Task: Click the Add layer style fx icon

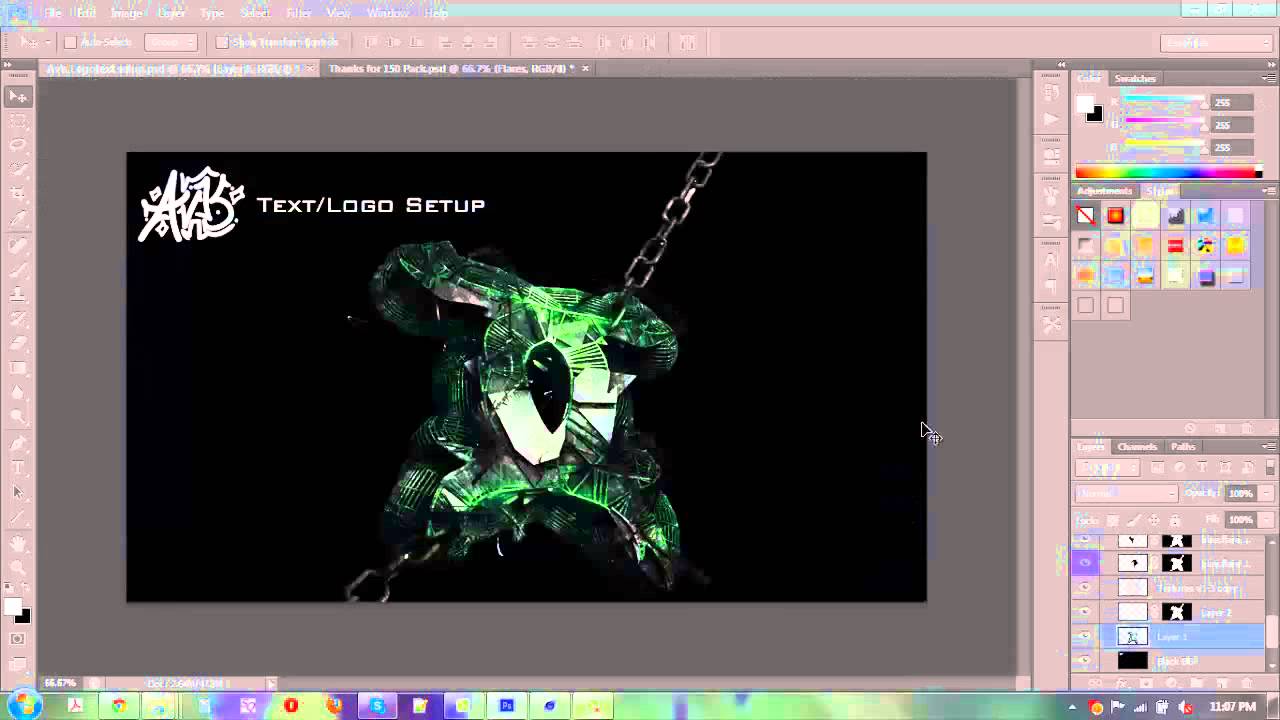Action: coord(1121,684)
